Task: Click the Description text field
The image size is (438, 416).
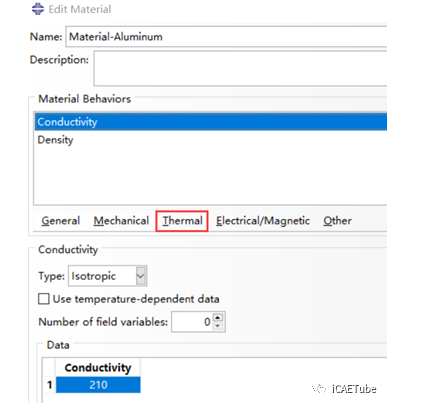Action: tap(240, 68)
